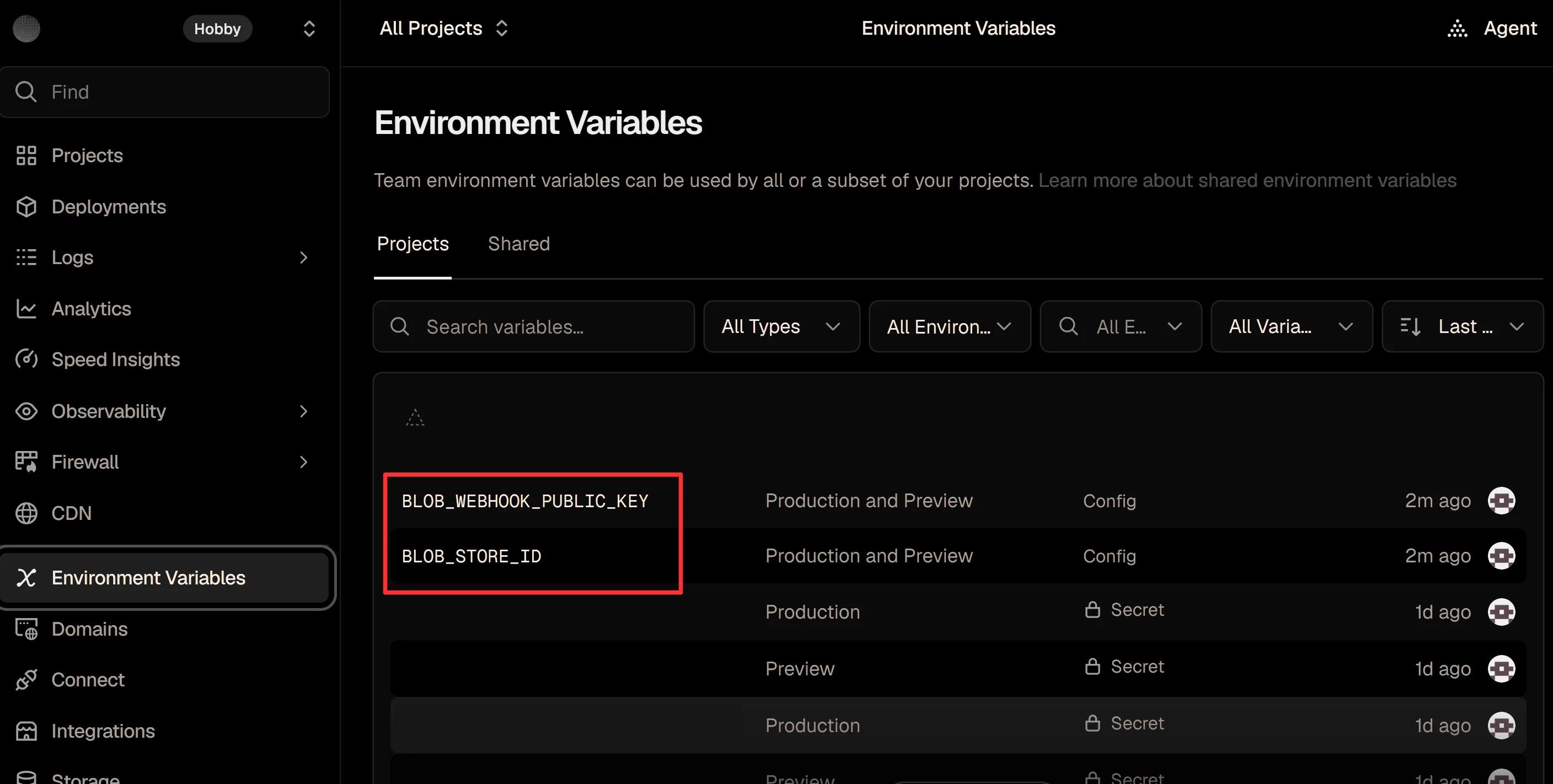Click the Hobby plan badge
This screenshot has height=784, width=1553.
(x=217, y=28)
